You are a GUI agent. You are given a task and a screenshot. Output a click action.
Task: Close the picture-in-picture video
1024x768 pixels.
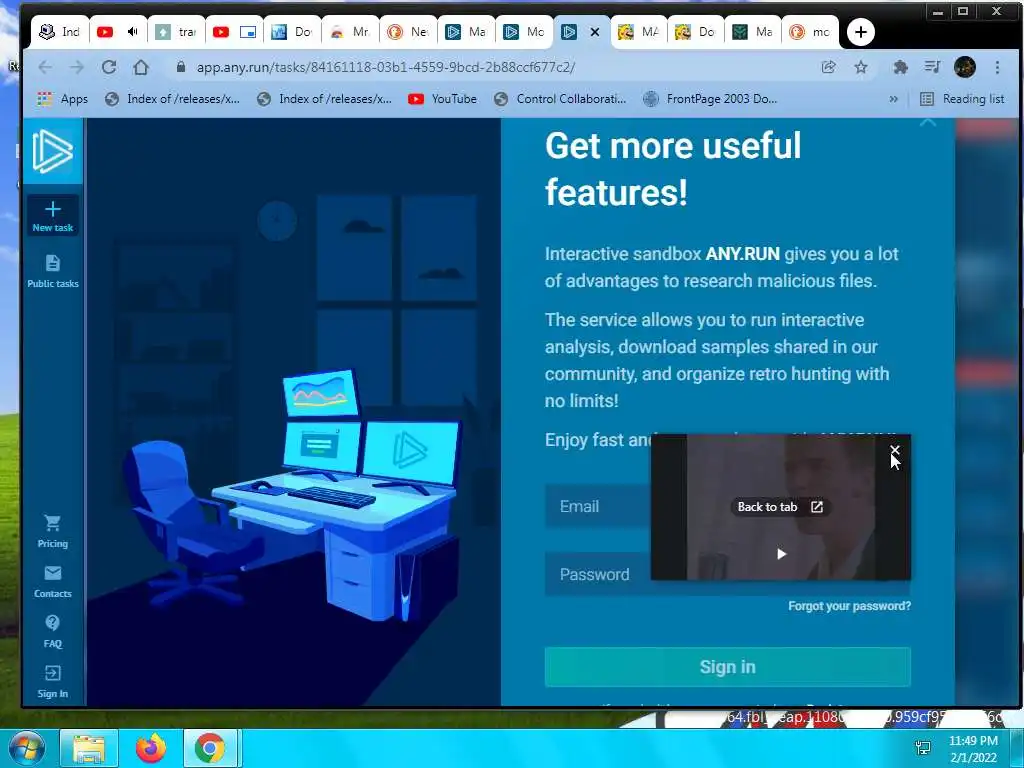[x=895, y=450]
